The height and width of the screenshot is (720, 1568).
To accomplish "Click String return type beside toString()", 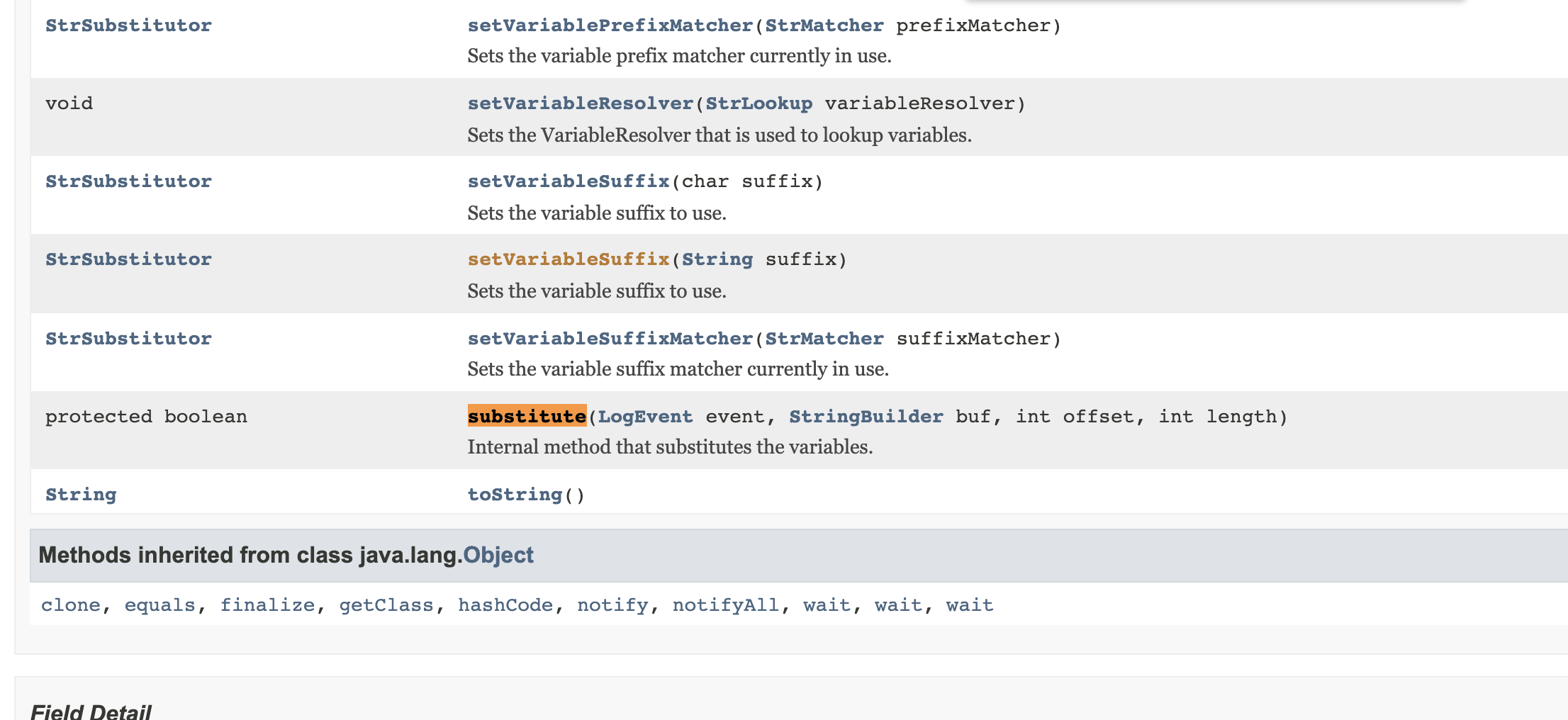I will point(81,495).
